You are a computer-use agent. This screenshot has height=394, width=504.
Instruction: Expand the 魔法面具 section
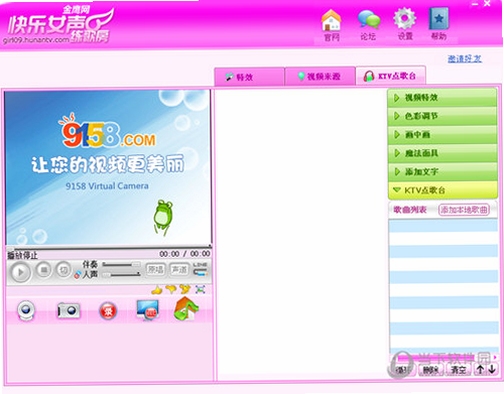click(442, 153)
